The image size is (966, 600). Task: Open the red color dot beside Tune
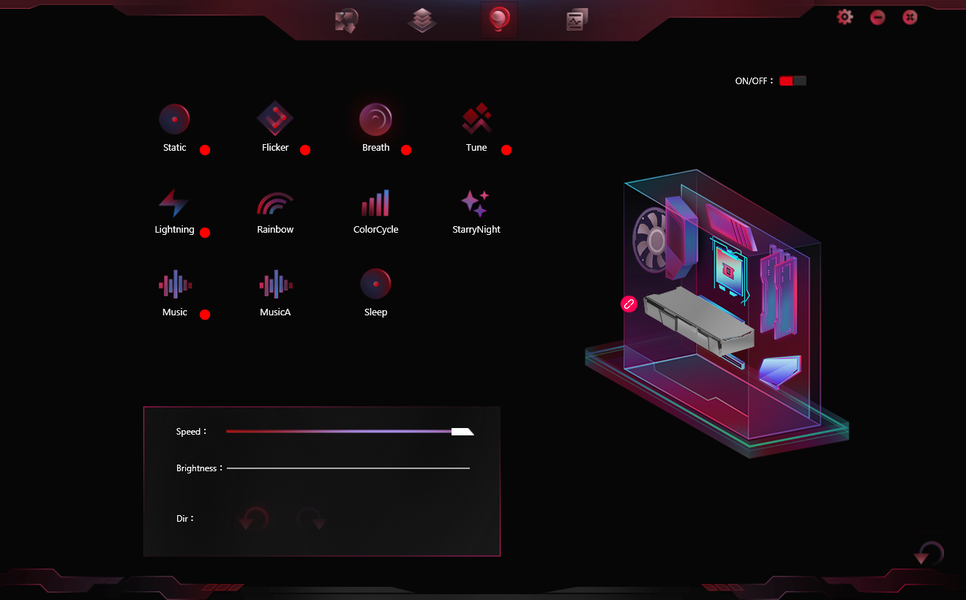pos(506,150)
